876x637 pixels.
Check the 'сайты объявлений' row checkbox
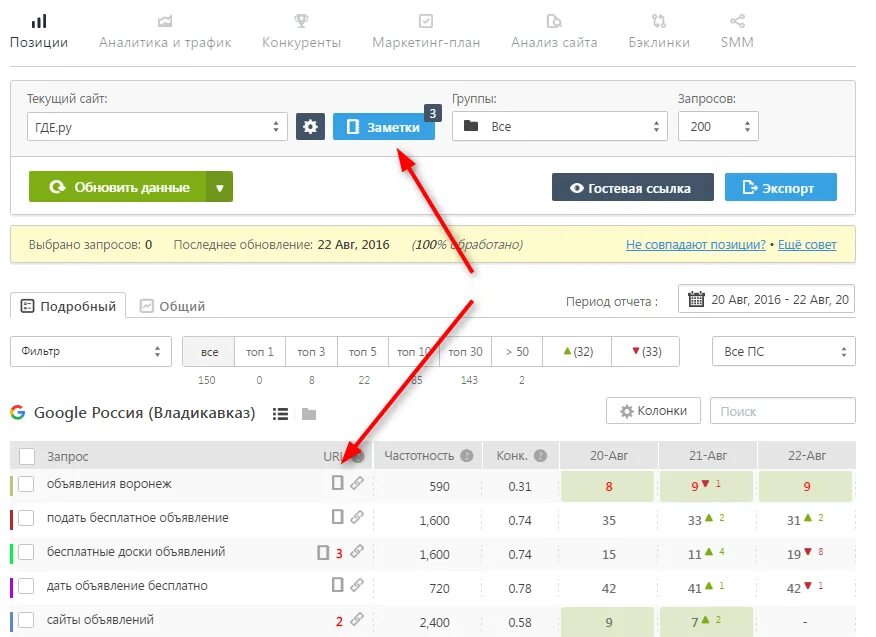26,620
